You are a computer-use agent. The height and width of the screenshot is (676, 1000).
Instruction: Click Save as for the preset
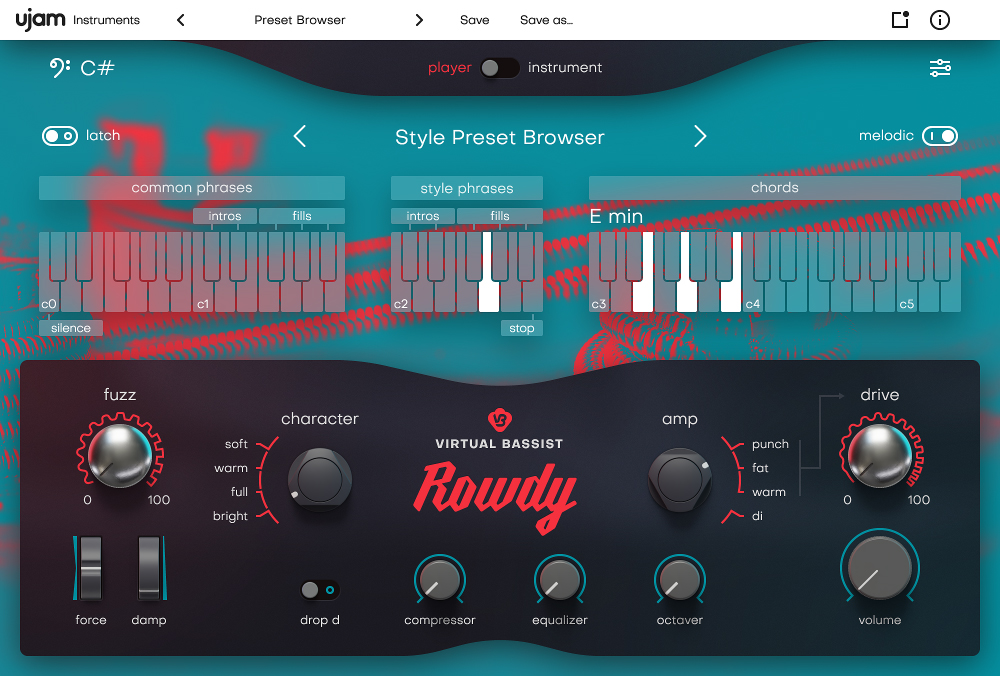click(x=546, y=19)
